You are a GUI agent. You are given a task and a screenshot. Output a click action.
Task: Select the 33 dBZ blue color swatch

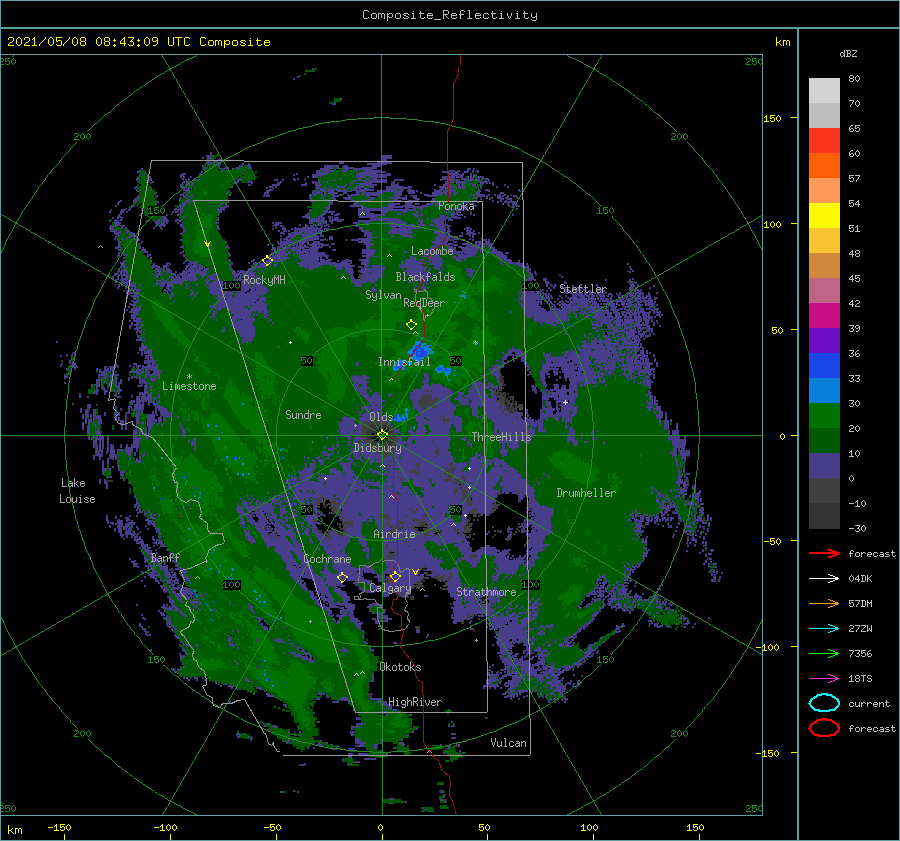pos(824,365)
